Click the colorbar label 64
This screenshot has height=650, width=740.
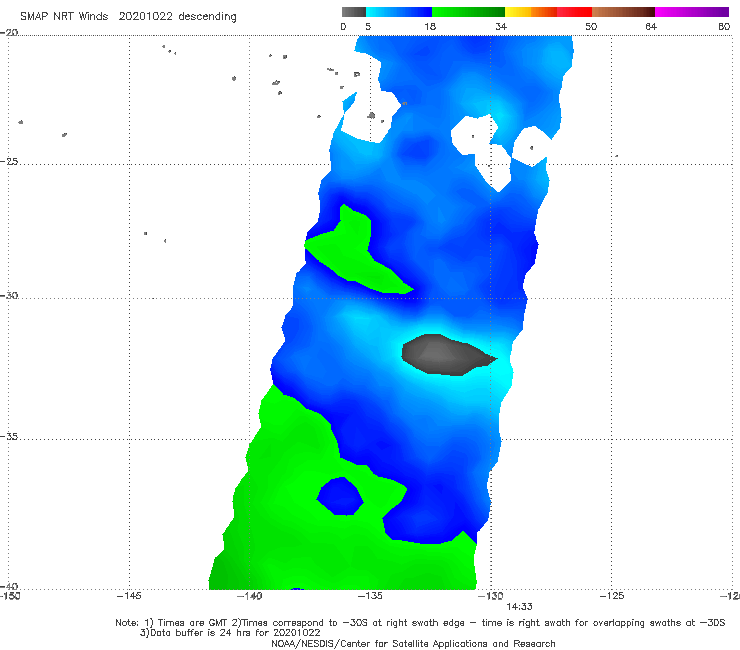[651, 26]
